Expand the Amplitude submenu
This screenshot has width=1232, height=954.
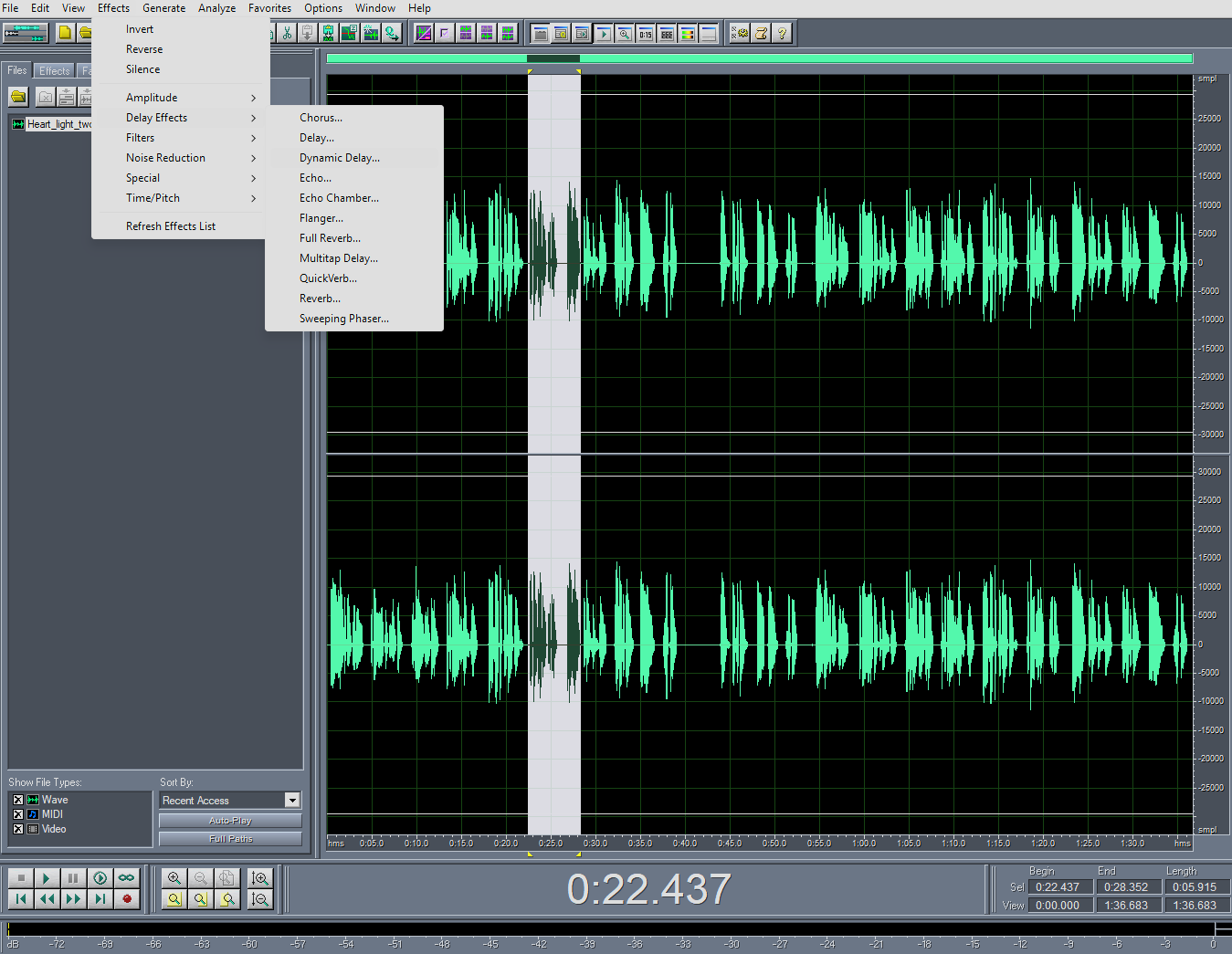[x=178, y=98]
